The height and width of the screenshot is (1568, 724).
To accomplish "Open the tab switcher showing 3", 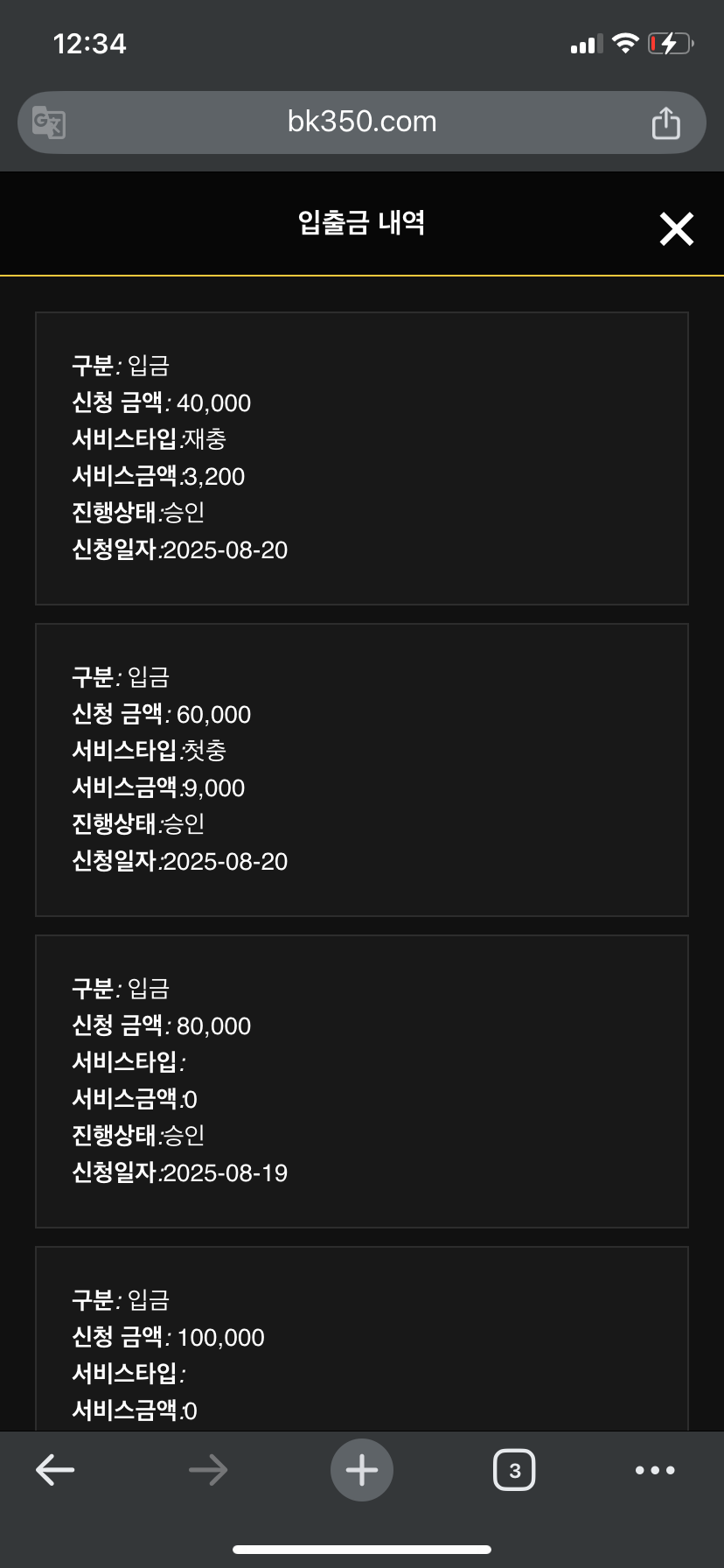I will (x=514, y=1470).
